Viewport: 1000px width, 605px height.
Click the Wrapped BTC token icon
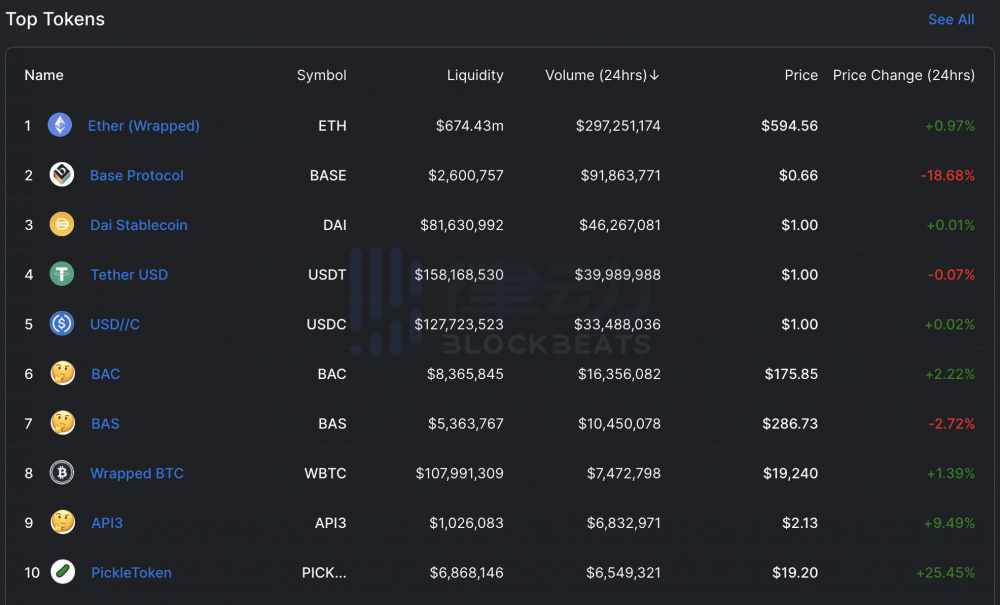click(x=62, y=473)
